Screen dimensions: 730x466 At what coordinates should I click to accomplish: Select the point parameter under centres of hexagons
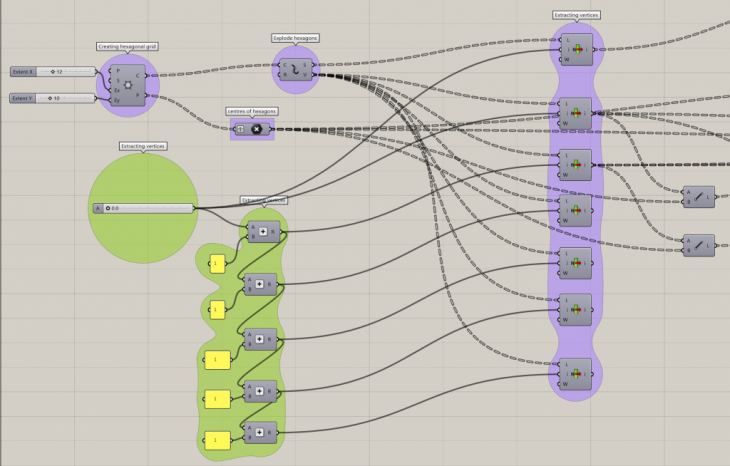click(x=240, y=129)
